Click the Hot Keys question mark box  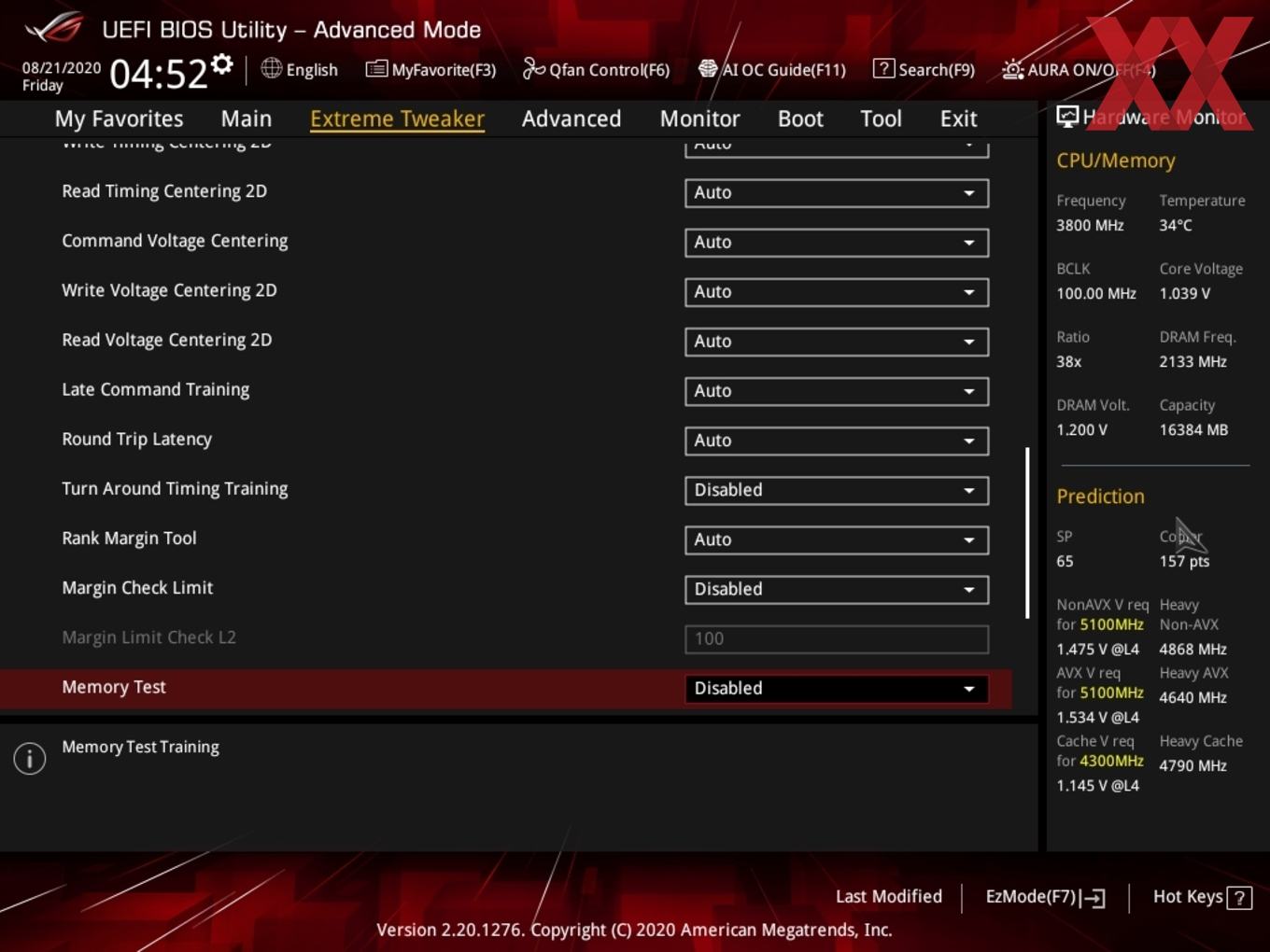[x=1239, y=898]
